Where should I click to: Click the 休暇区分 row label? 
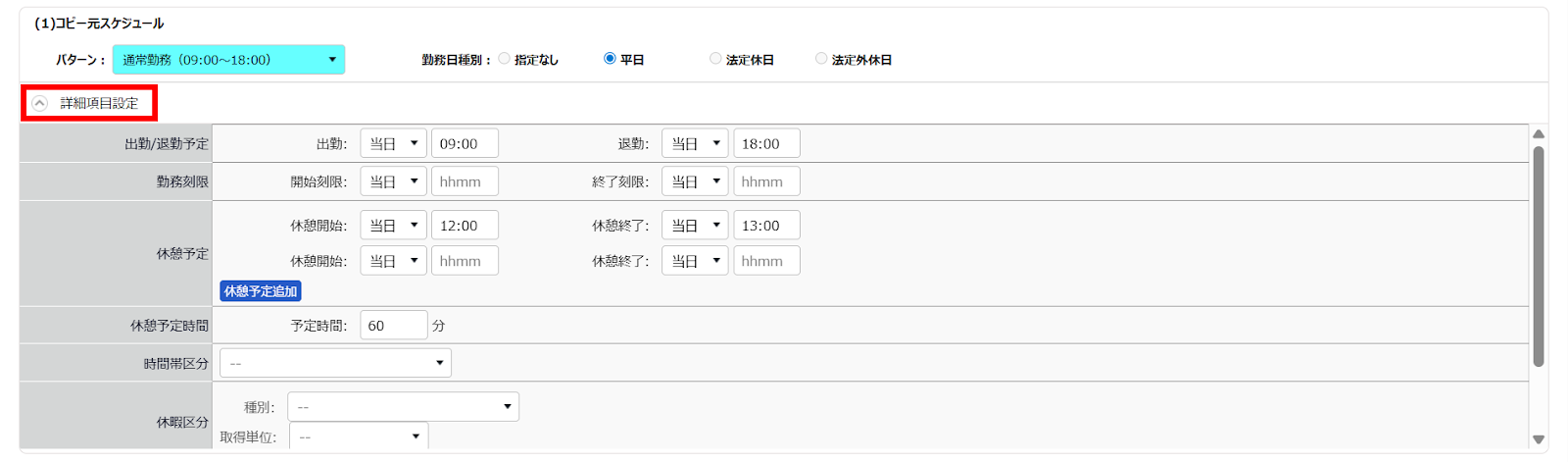point(182,422)
